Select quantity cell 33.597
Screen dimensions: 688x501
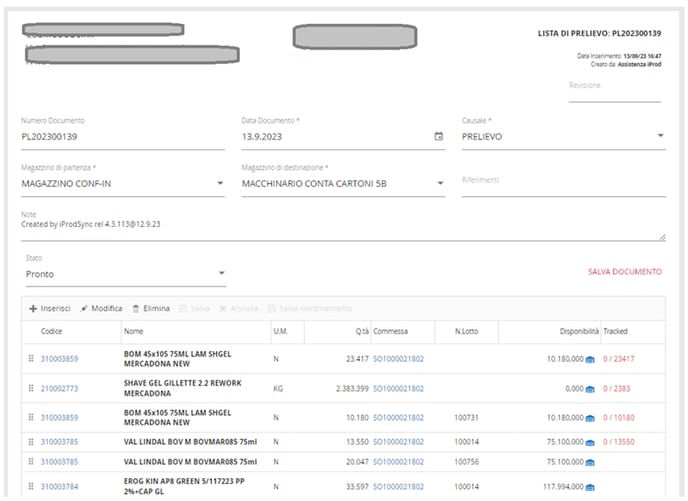tap(357, 487)
